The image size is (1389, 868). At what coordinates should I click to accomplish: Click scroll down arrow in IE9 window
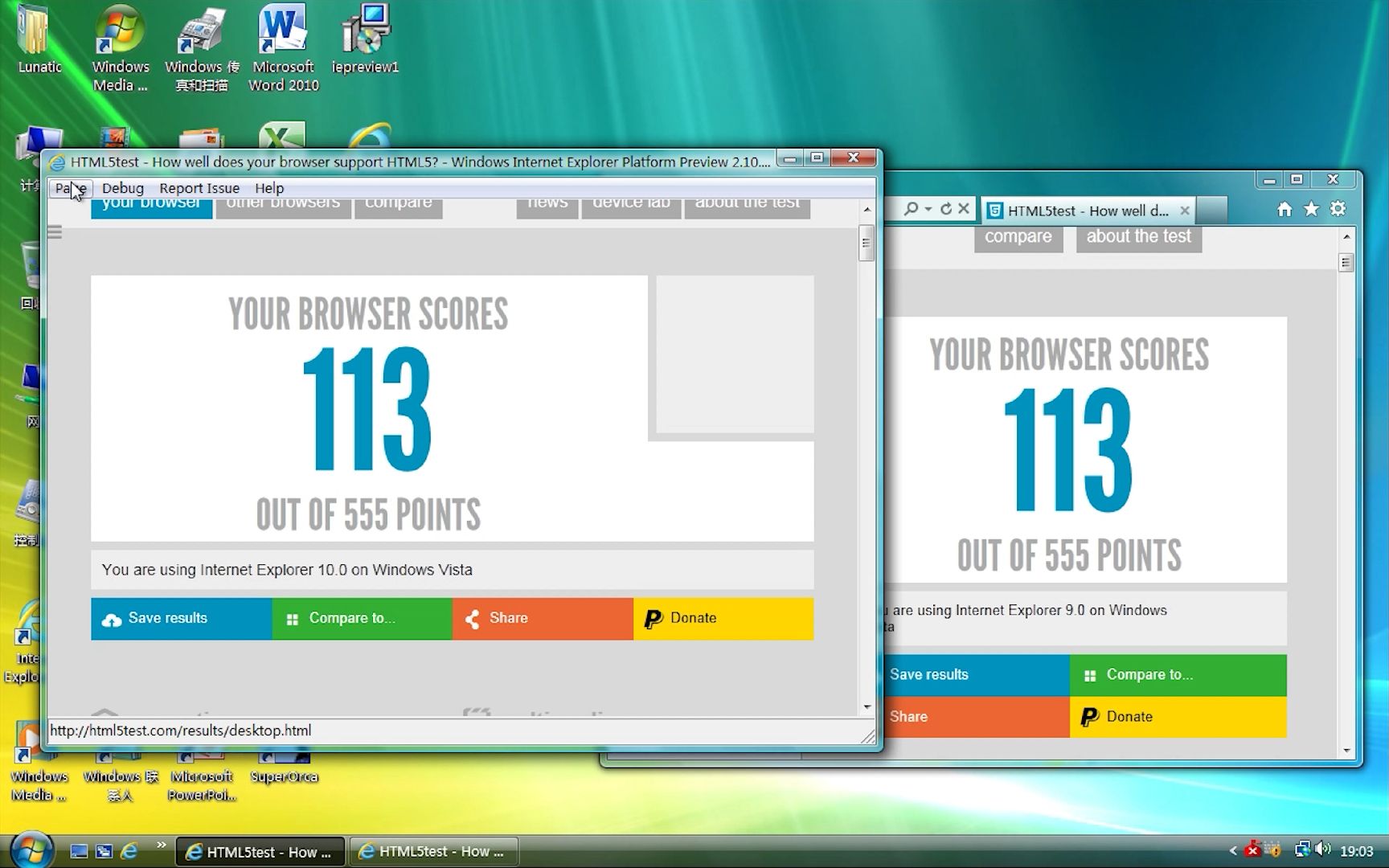(1346, 751)
